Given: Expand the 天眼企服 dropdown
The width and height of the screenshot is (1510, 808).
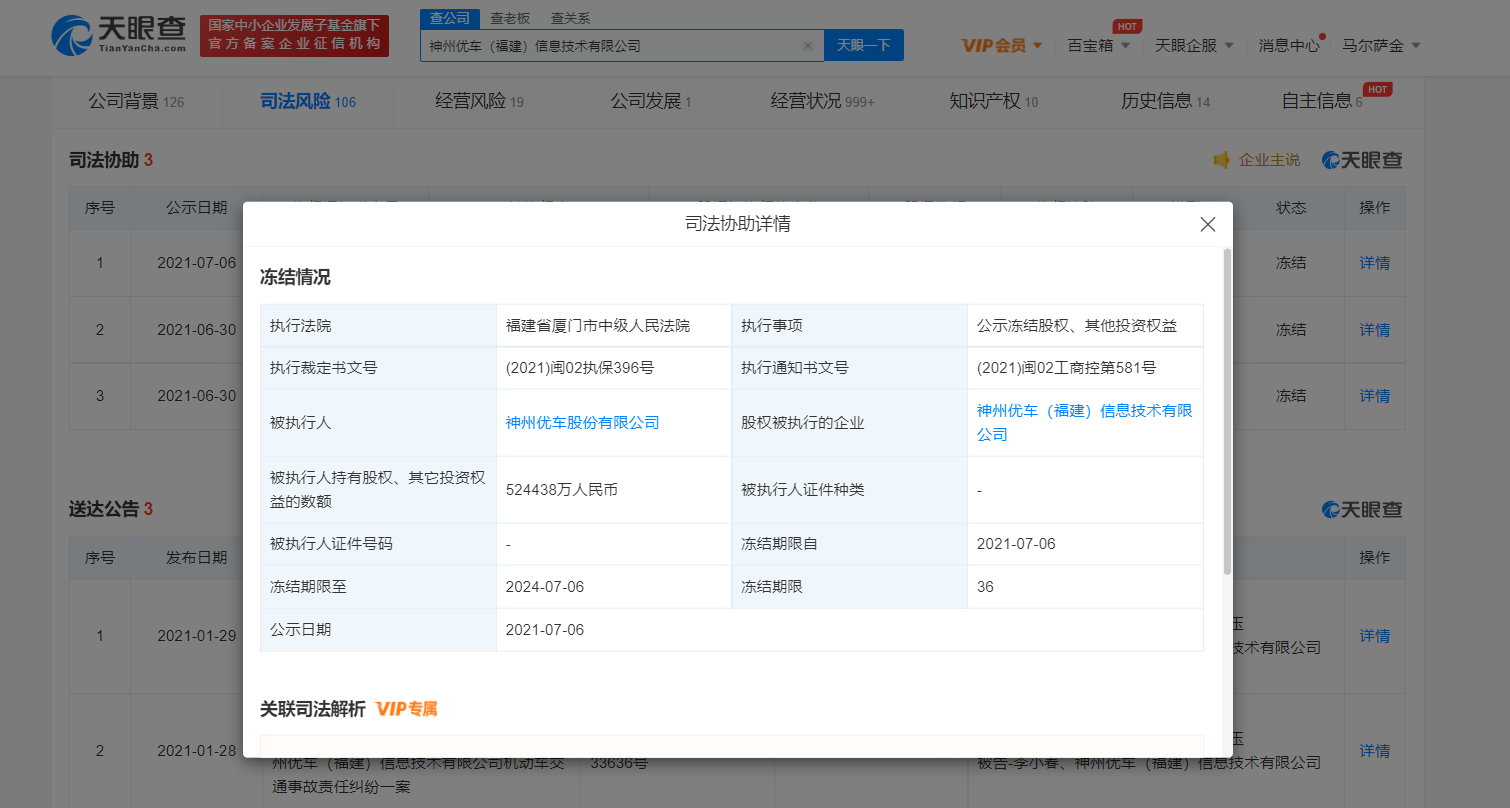Looking at the screenshot, I should pyautogui.click(x=1193, y=45).
